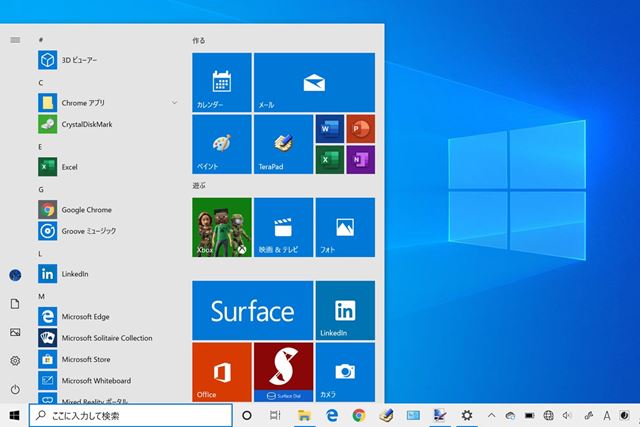Open Pictures from Start sidebar
Viewport: 640px width, 427px height.
(x=15, y=332)
